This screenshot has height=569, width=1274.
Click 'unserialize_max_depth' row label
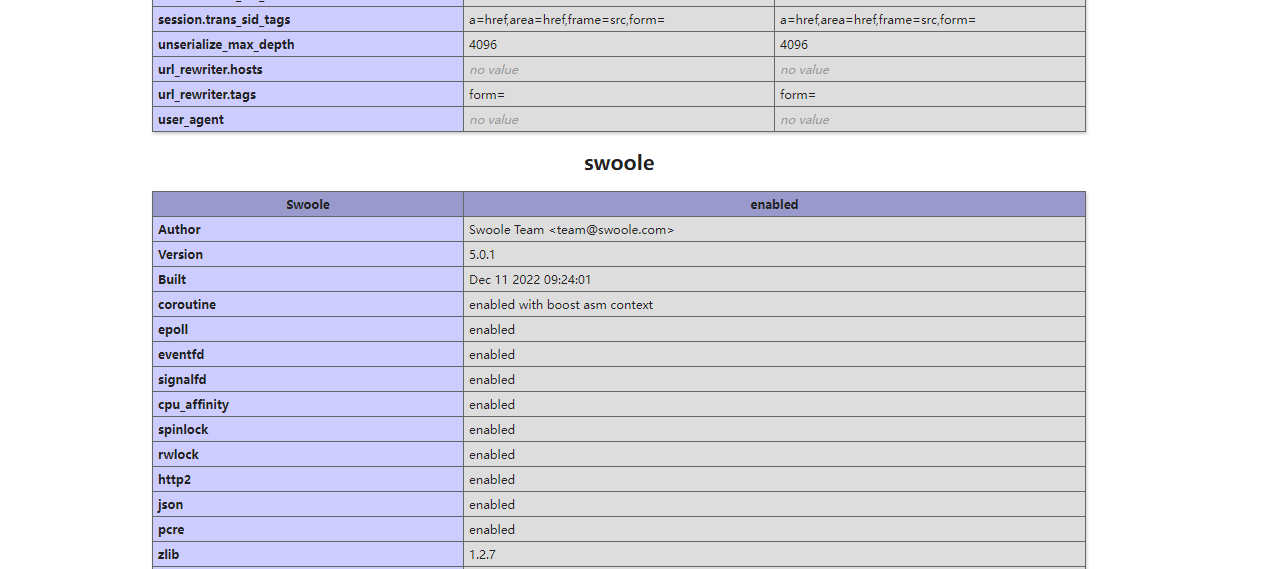[226, 44]
